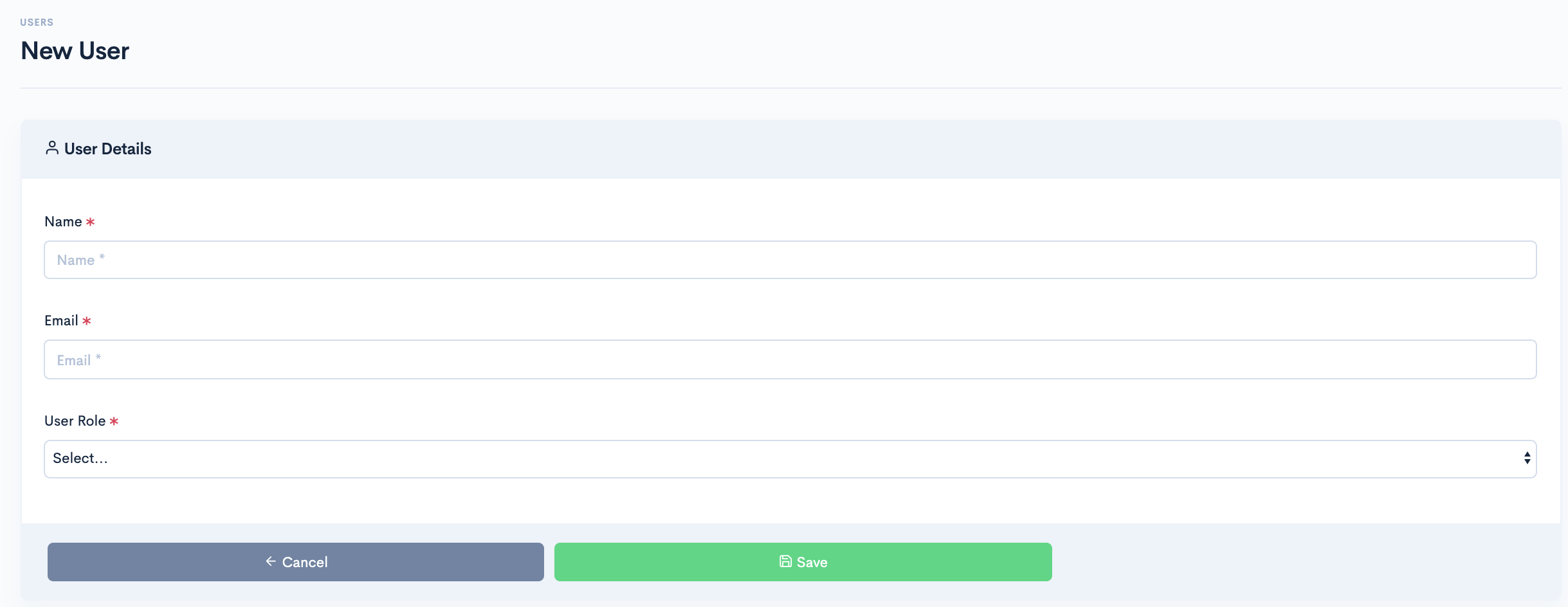Image resolution: width=1568 pixels, height=607 pixels.
Task: Click the 'Select...' text in role field
Action: (x=80, y=458)
